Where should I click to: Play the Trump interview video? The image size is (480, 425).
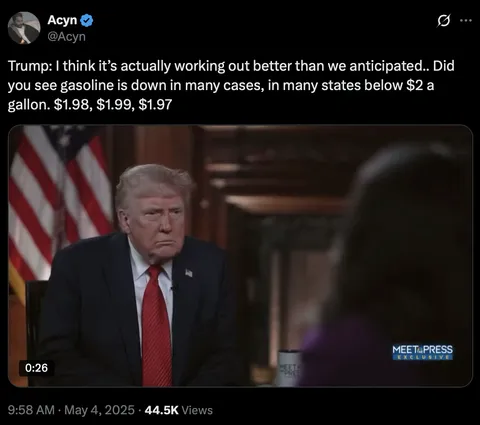coord(240,256)
